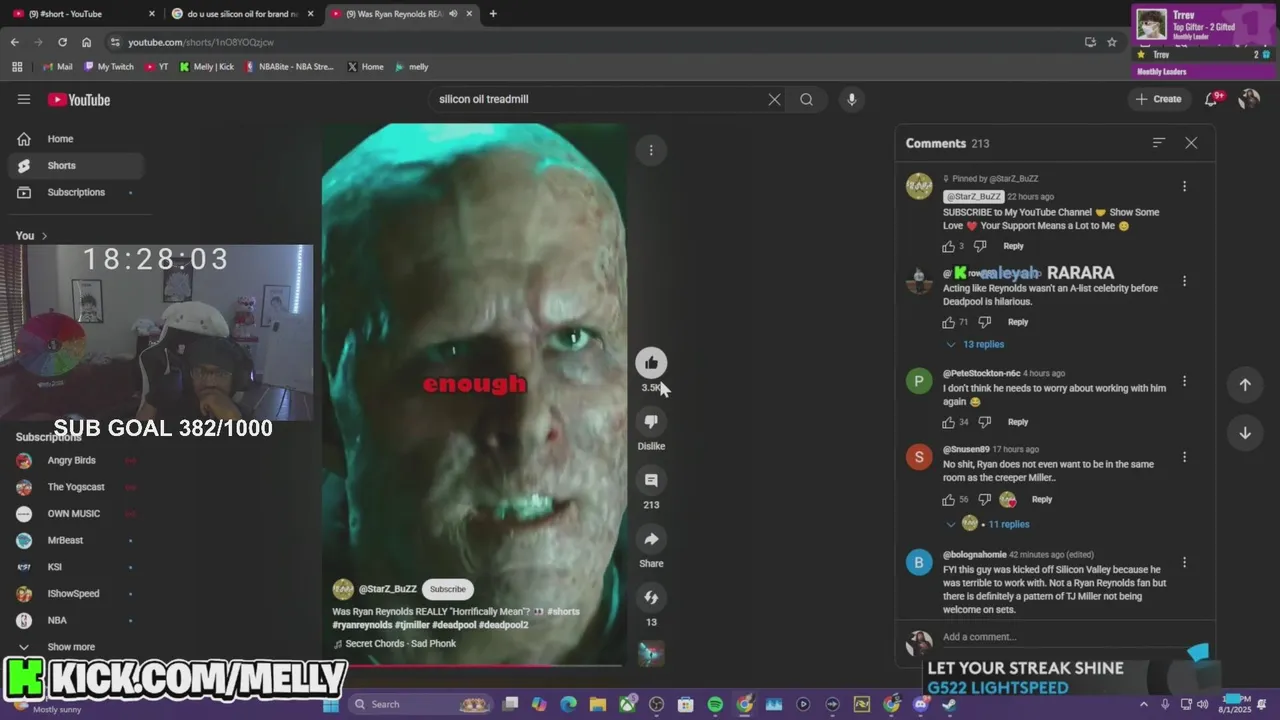This screenshot has height=720, width=1280.
Task: Reply to Snusen89's comment
Action: 1042,499
